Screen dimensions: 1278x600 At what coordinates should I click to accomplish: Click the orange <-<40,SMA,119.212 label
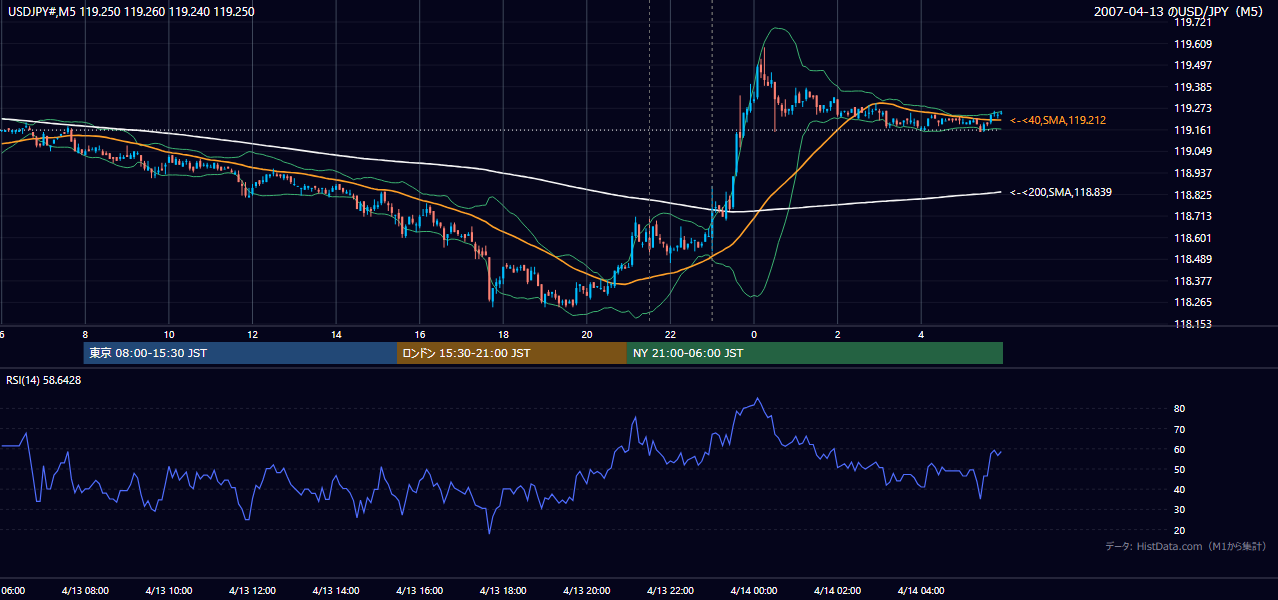[1058, 120]
